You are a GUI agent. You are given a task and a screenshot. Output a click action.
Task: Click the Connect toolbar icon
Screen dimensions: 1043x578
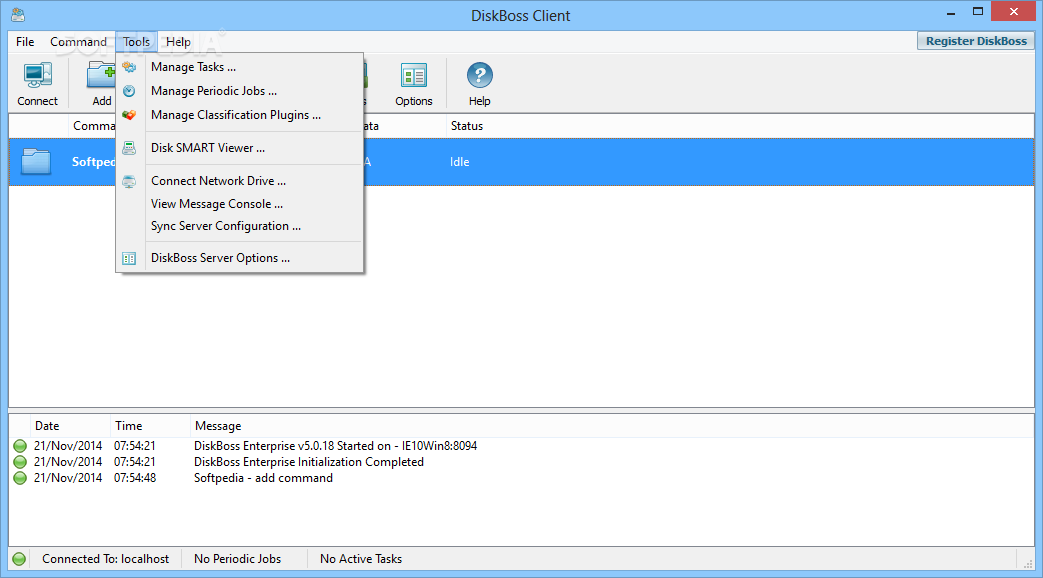37,75
